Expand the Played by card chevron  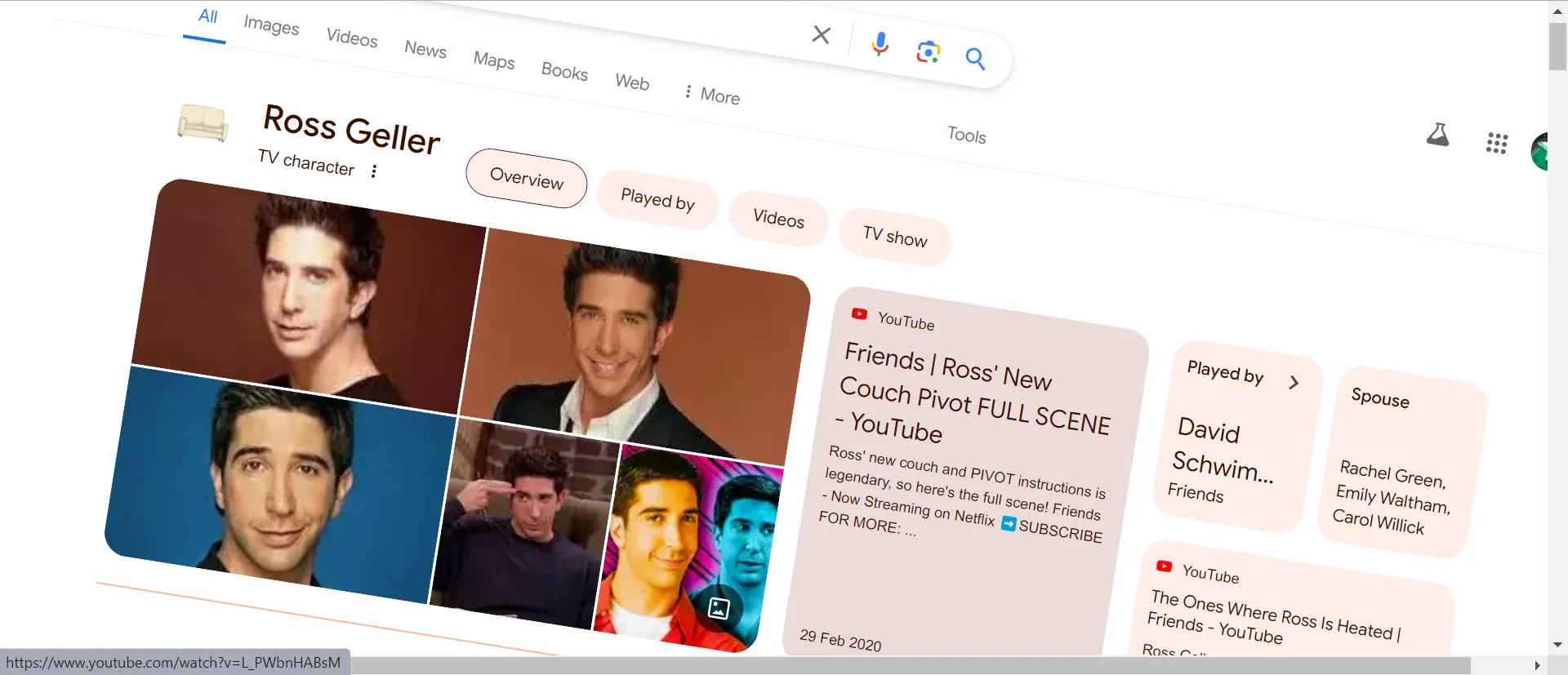1294,382
